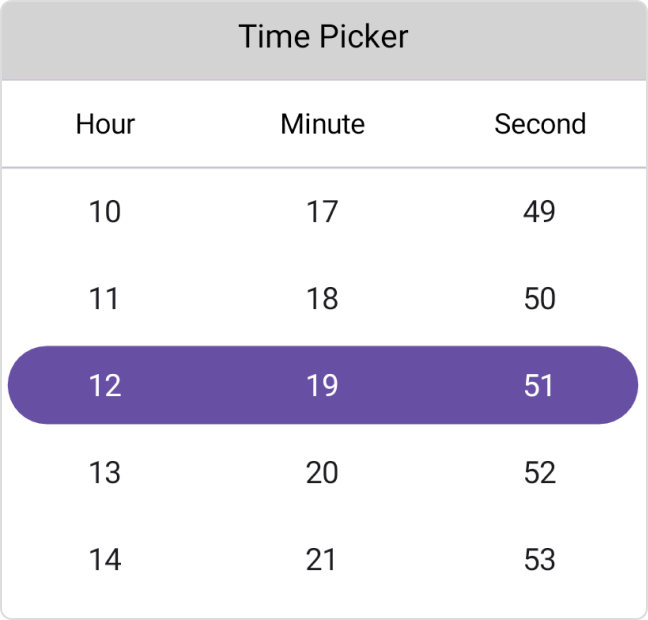
Task: Select minute 18 from the picker
Action: [322, 299]
